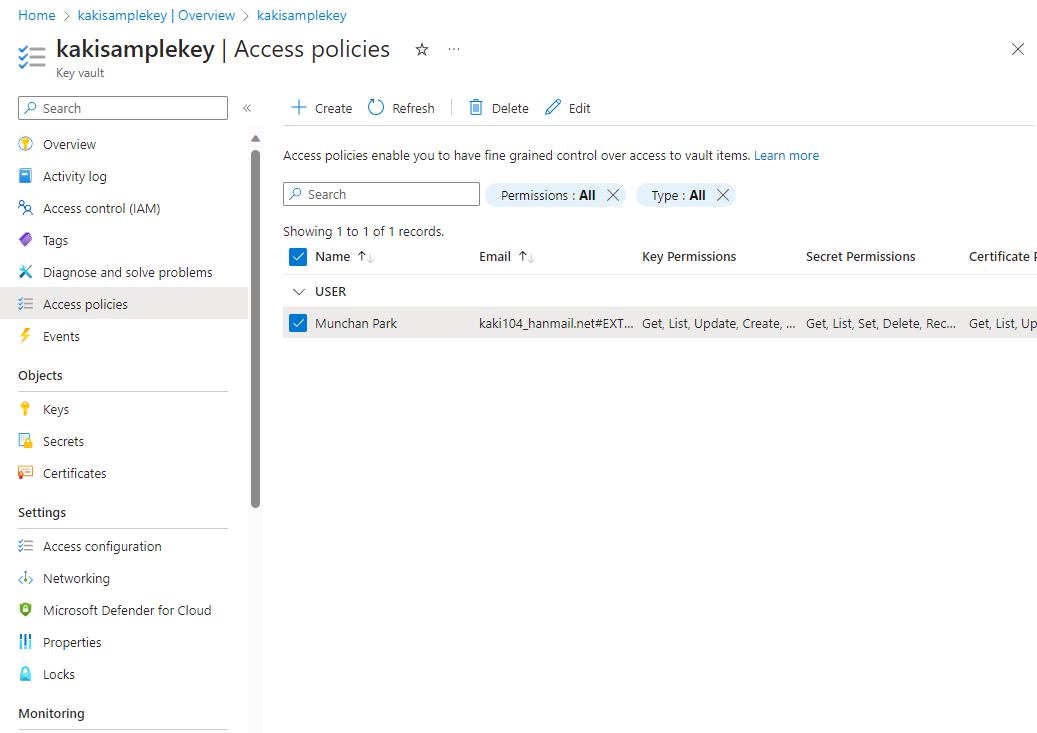Open the more options ellipsis next to title
This screenshot has width=1037, height=733.
coord(454,49)
